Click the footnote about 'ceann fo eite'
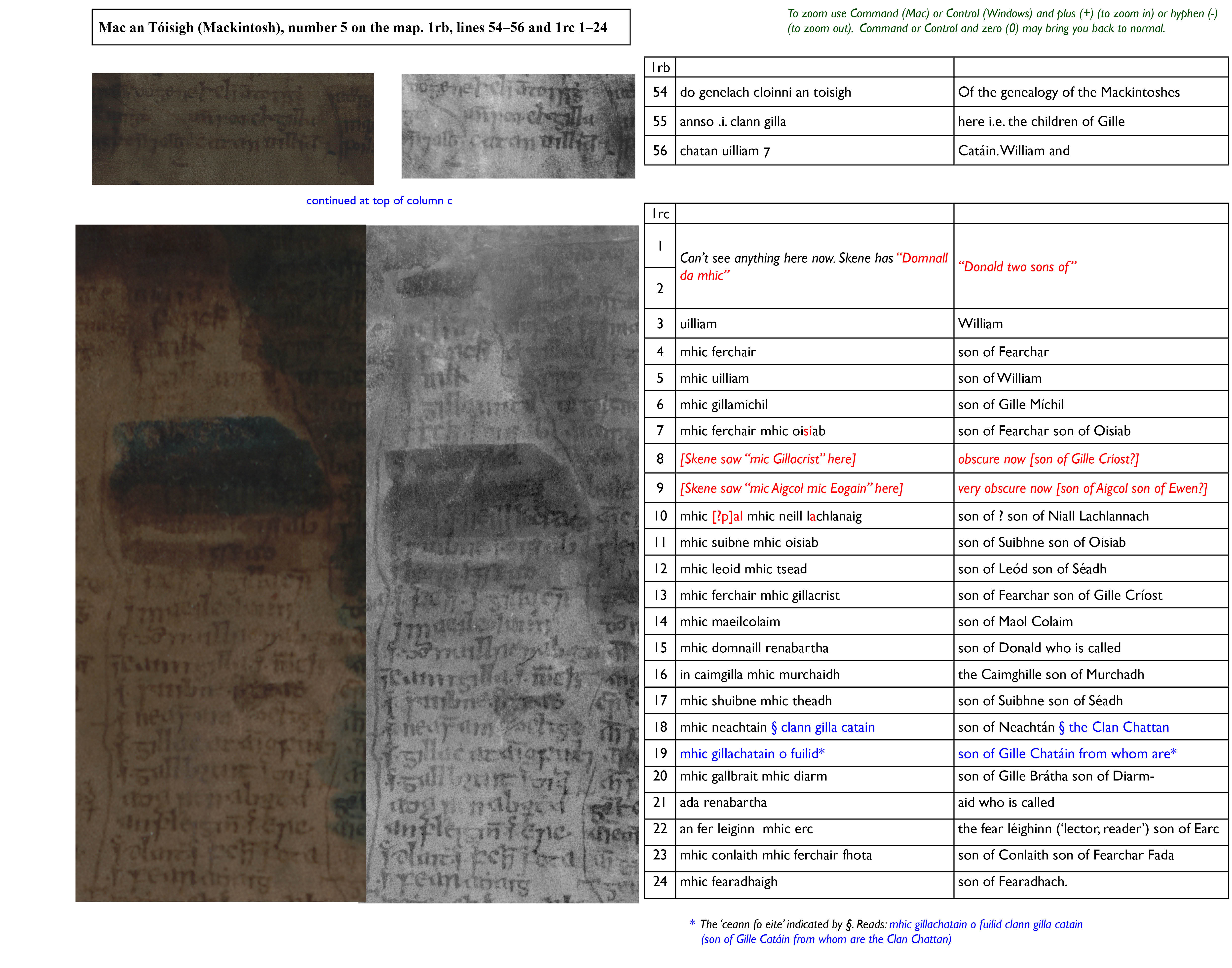This screenshot has height=968, width=1232. point(886,932)
